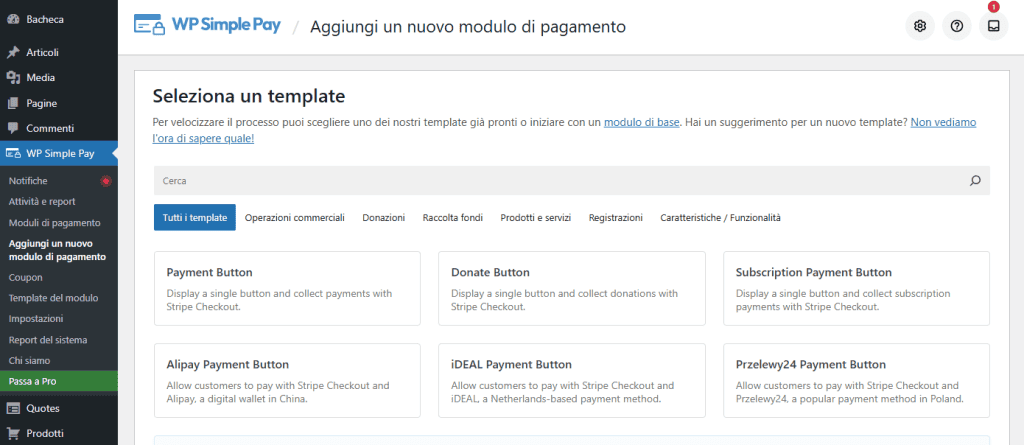The image size is (1024, 445).
Task: Click the Prodotti cart icon
Action: (x=12, y=433)
